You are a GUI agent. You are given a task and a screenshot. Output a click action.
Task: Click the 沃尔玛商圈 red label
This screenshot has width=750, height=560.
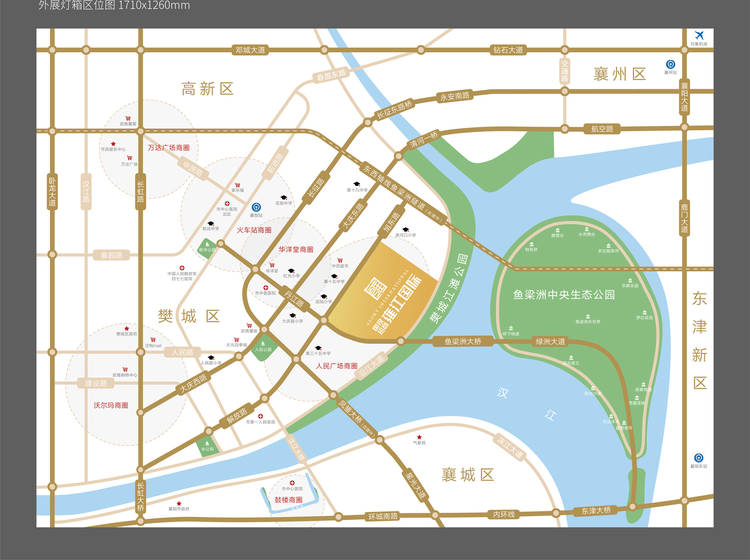click(111, 405)
